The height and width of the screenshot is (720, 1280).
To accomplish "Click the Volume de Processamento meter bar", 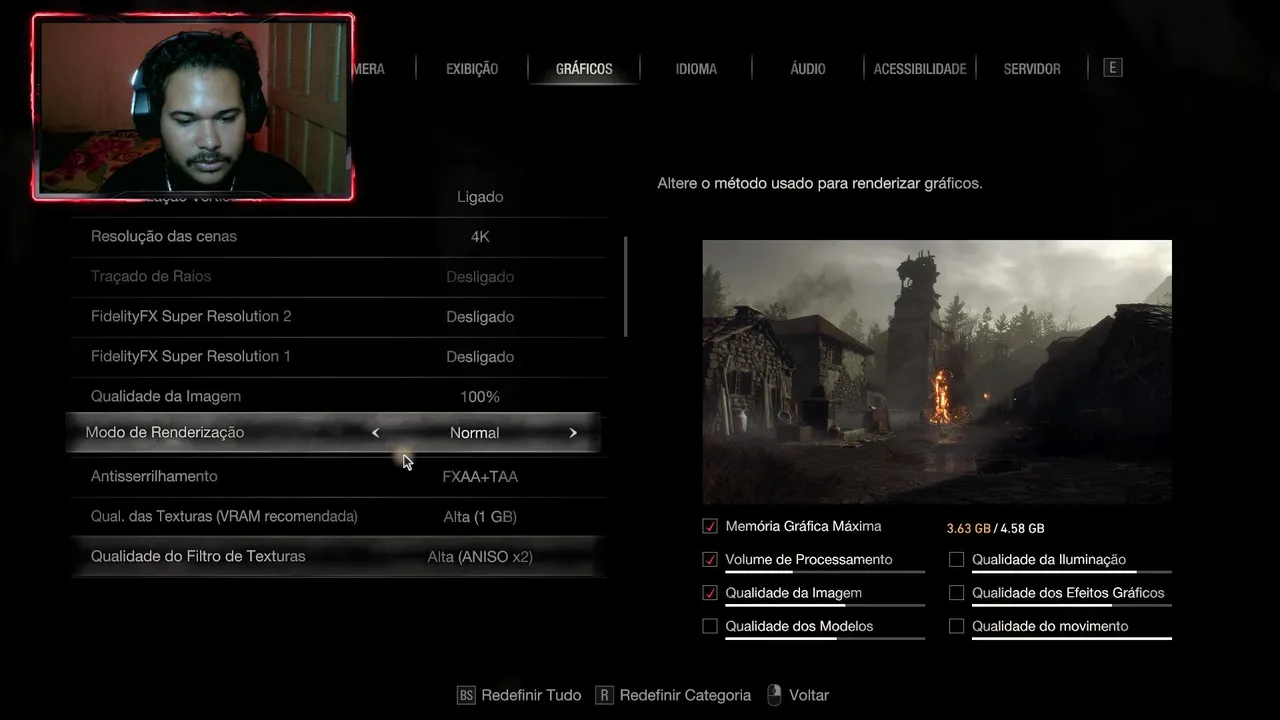I will pyautogui.click(x=825, y=572).
